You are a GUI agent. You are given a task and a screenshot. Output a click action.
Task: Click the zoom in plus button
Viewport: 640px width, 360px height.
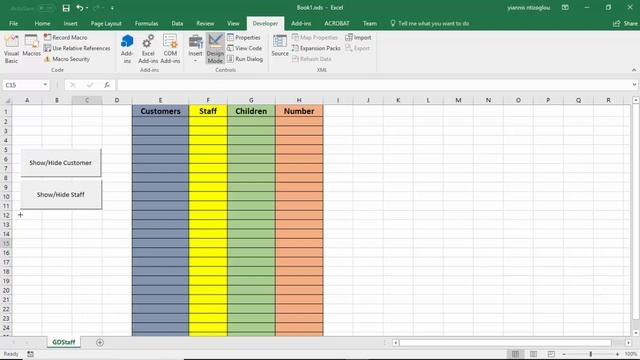point(617,354)
